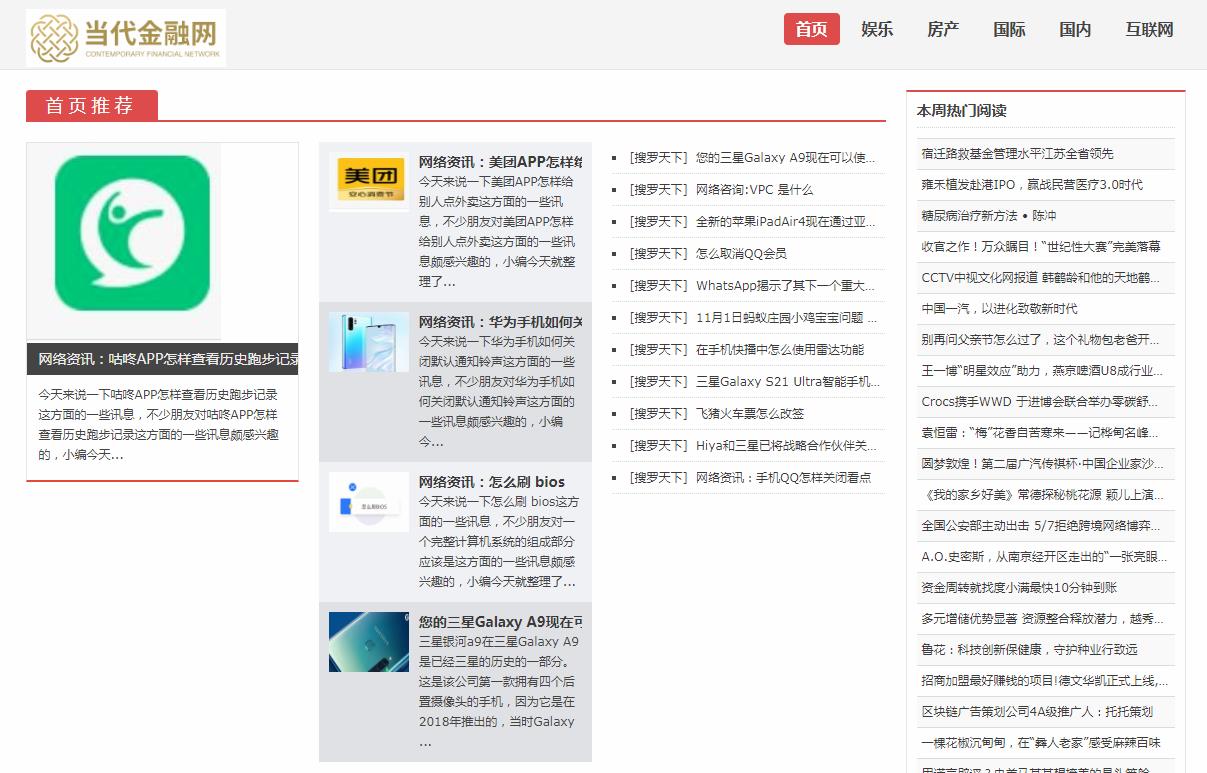The width and height of the screenshot is (1207, 773).
Task: Open hot read 《我的家乡好美》常德探秘桃花源
Action: [x=1042, y=494]
